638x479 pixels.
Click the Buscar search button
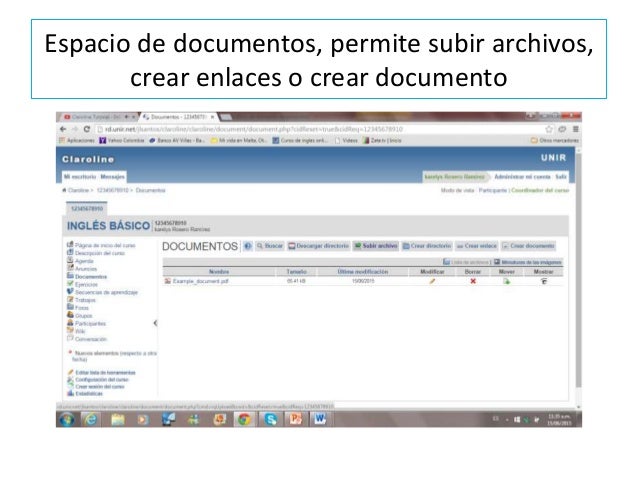(x=270, y=246)
